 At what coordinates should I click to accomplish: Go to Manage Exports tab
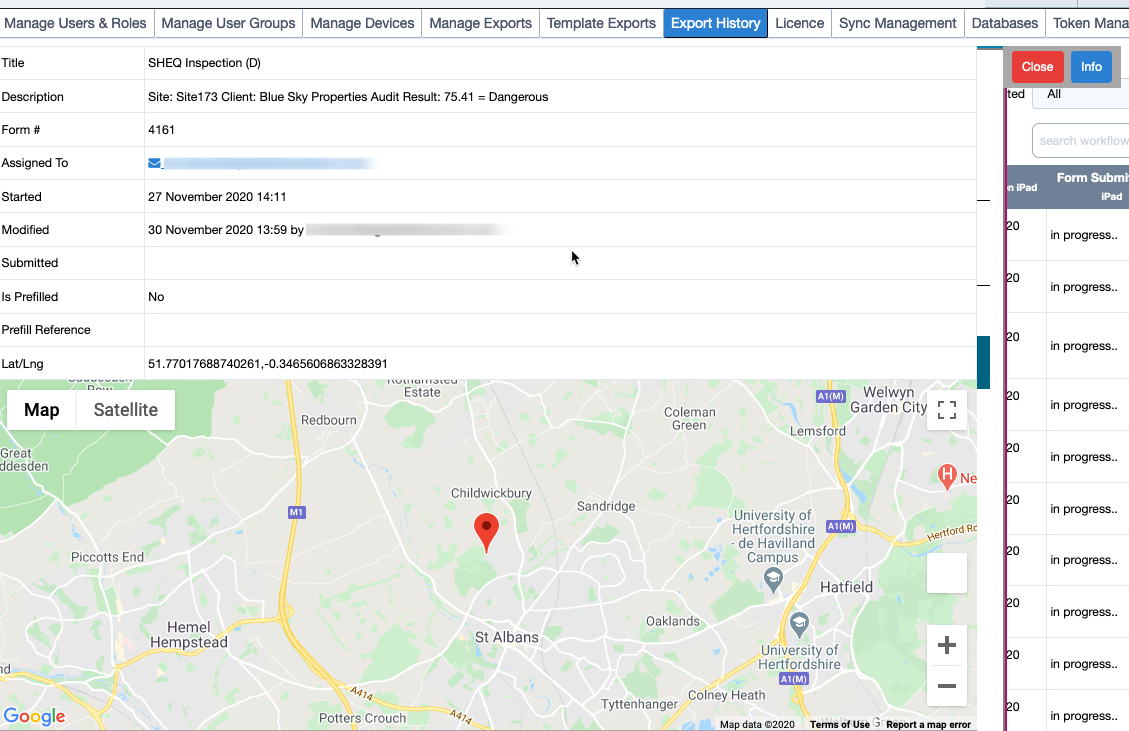click(x=480, y=23)
